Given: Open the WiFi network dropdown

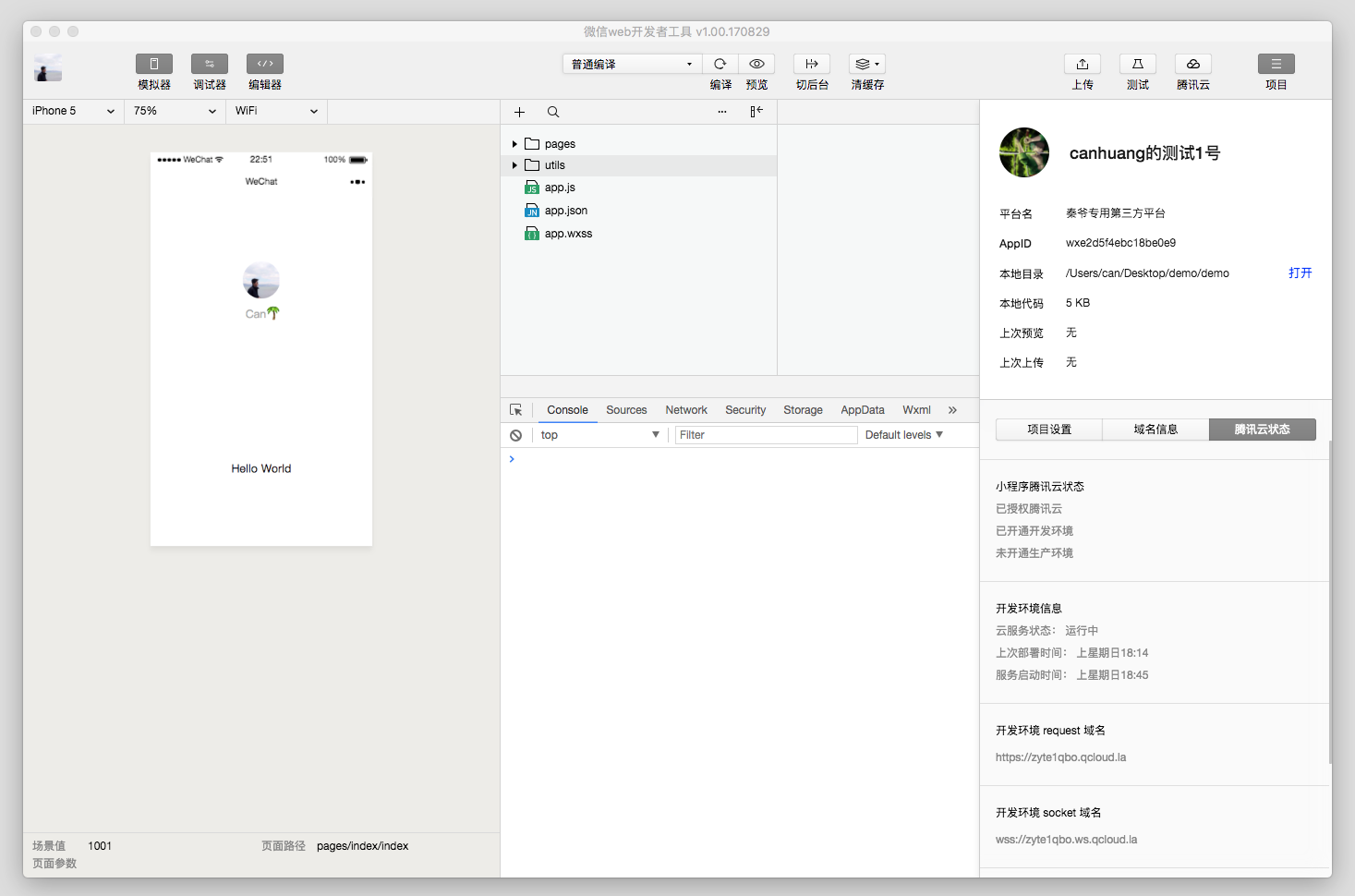Looking at the screenshot, I should click(x=276, y=111).
